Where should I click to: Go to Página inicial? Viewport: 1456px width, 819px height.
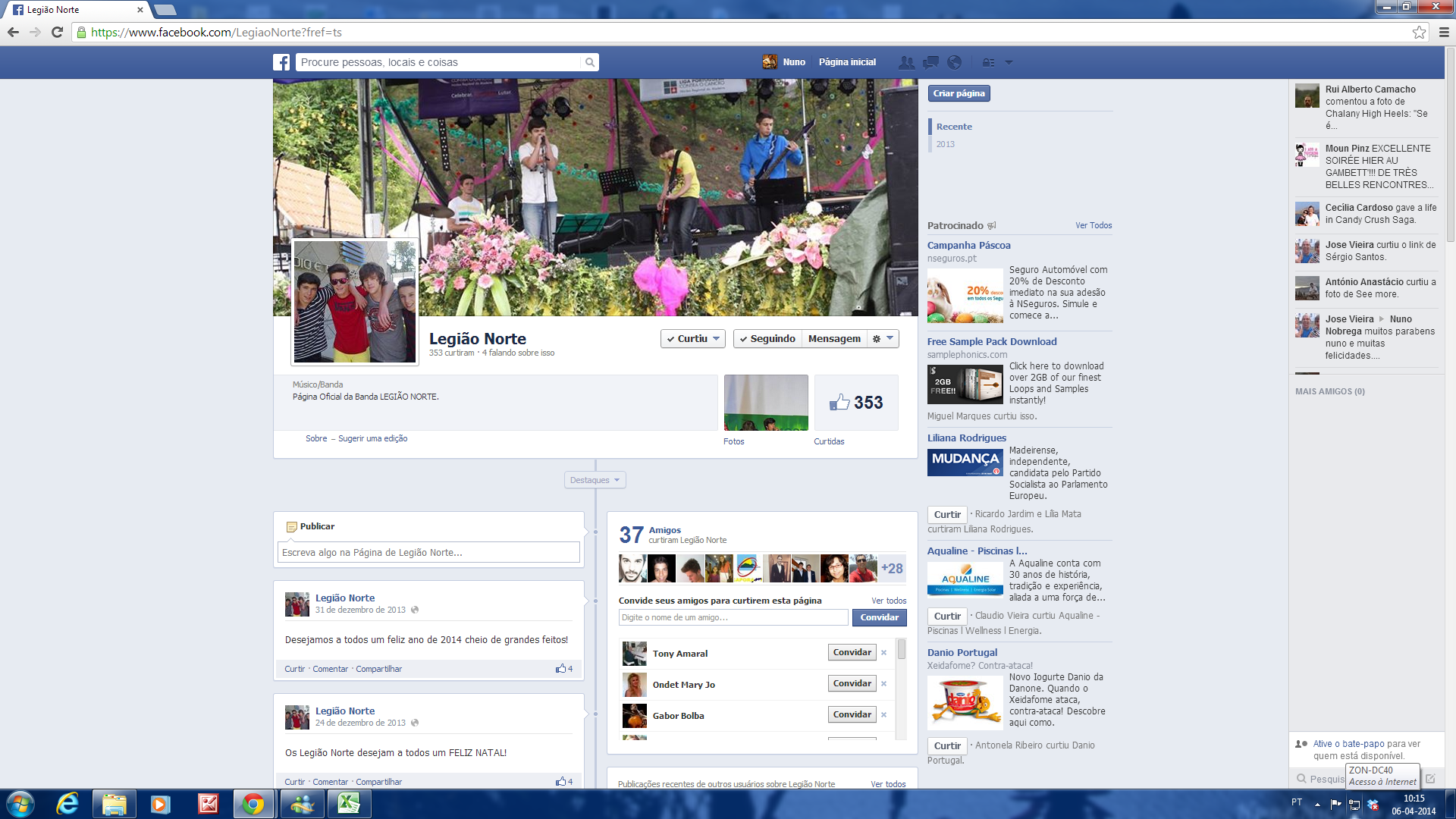[847, 62]
